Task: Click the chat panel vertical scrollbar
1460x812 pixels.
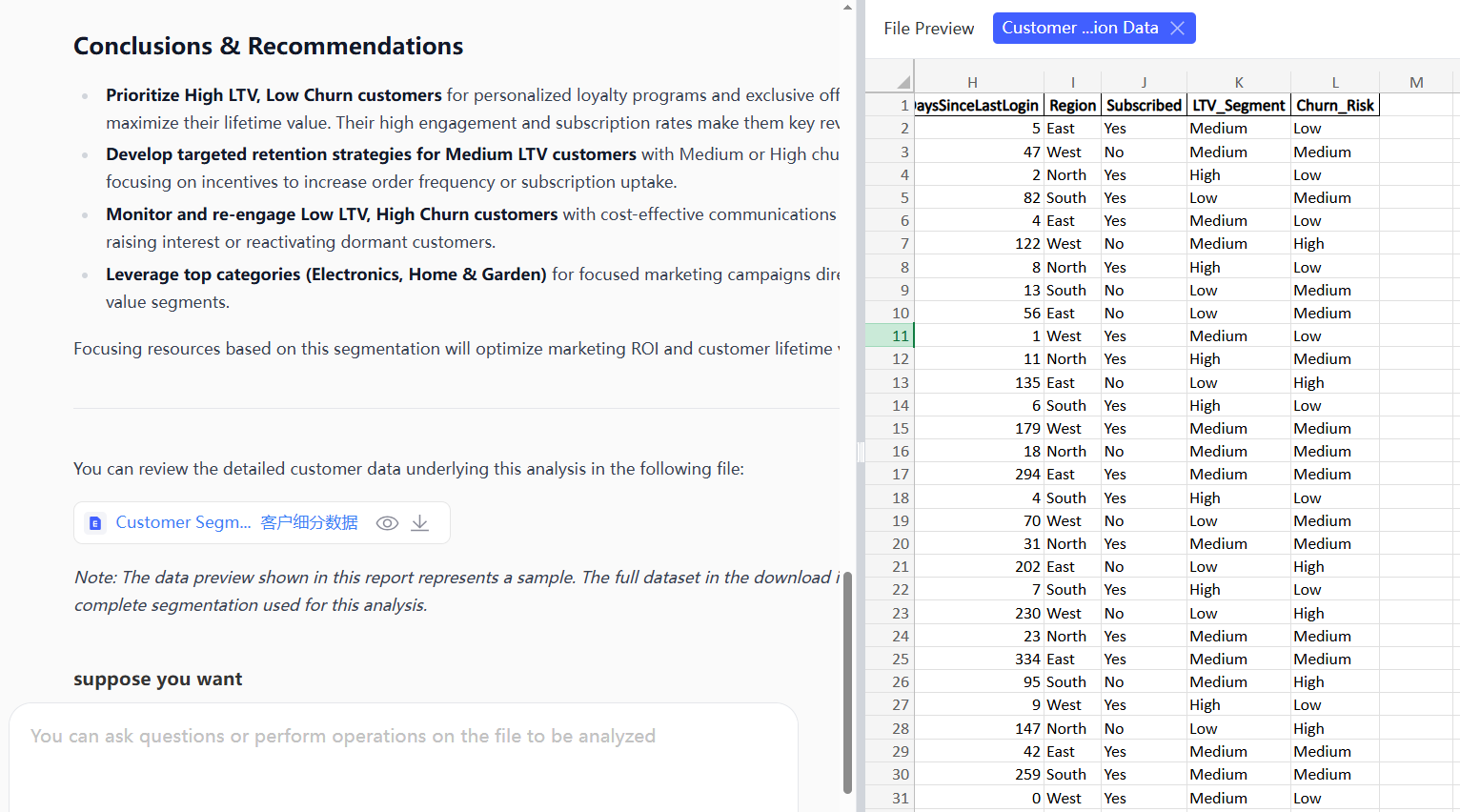Action: (x=847, y=681)
